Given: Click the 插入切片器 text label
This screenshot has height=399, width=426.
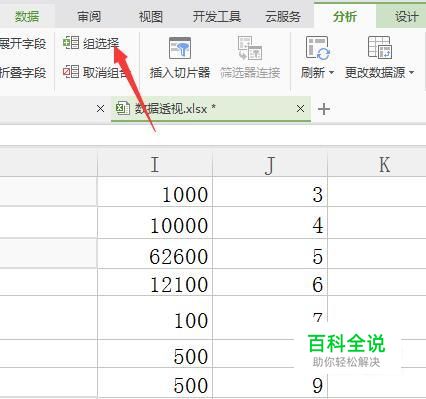Looking at the screenshot, I should click(180, 72).
